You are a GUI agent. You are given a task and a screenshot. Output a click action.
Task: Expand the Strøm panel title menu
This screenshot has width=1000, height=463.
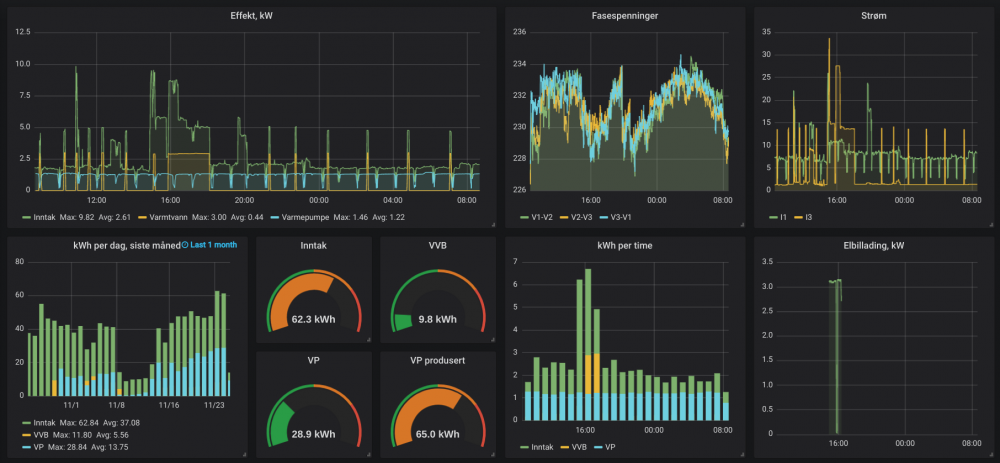tap(873, 15)
